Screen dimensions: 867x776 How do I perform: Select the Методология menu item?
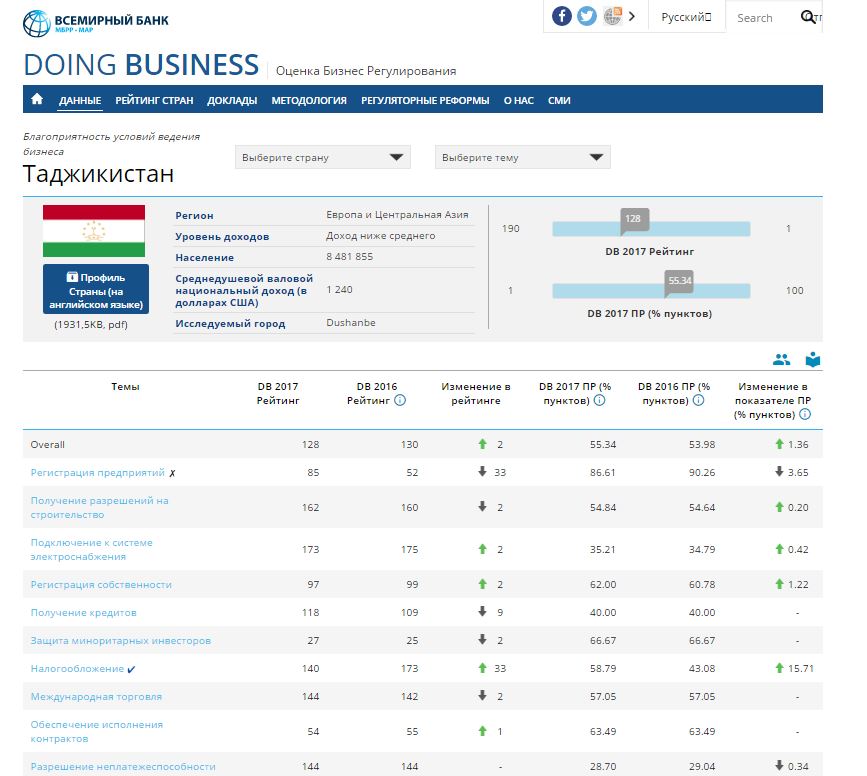pyautogui.click(x=309, y=100)
